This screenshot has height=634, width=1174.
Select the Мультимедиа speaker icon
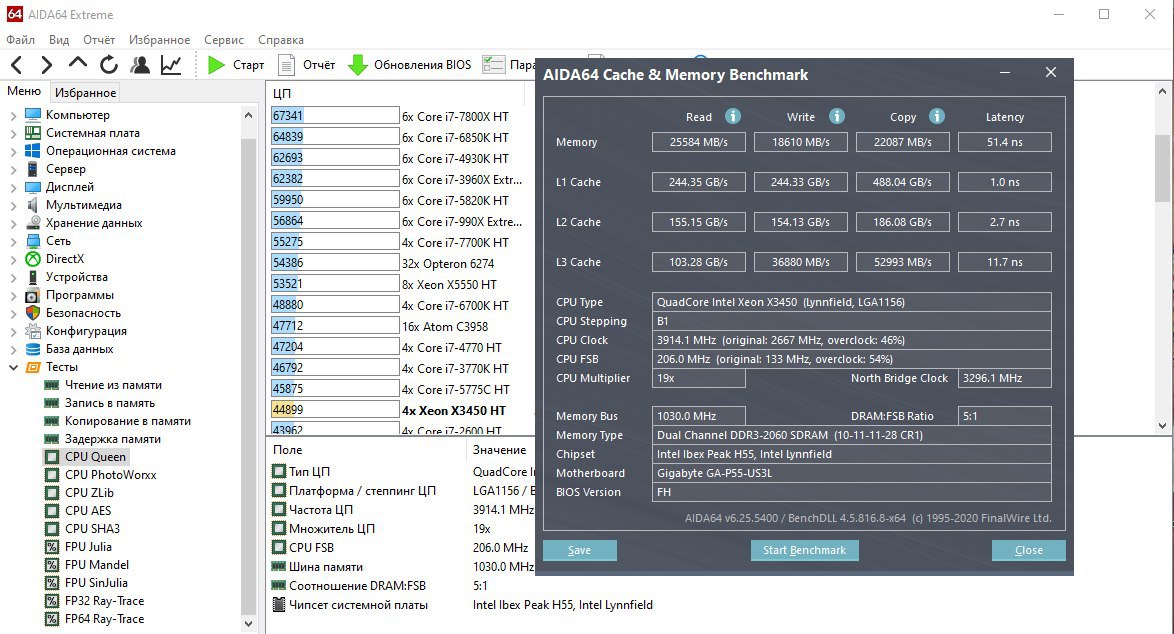point(33,204)
